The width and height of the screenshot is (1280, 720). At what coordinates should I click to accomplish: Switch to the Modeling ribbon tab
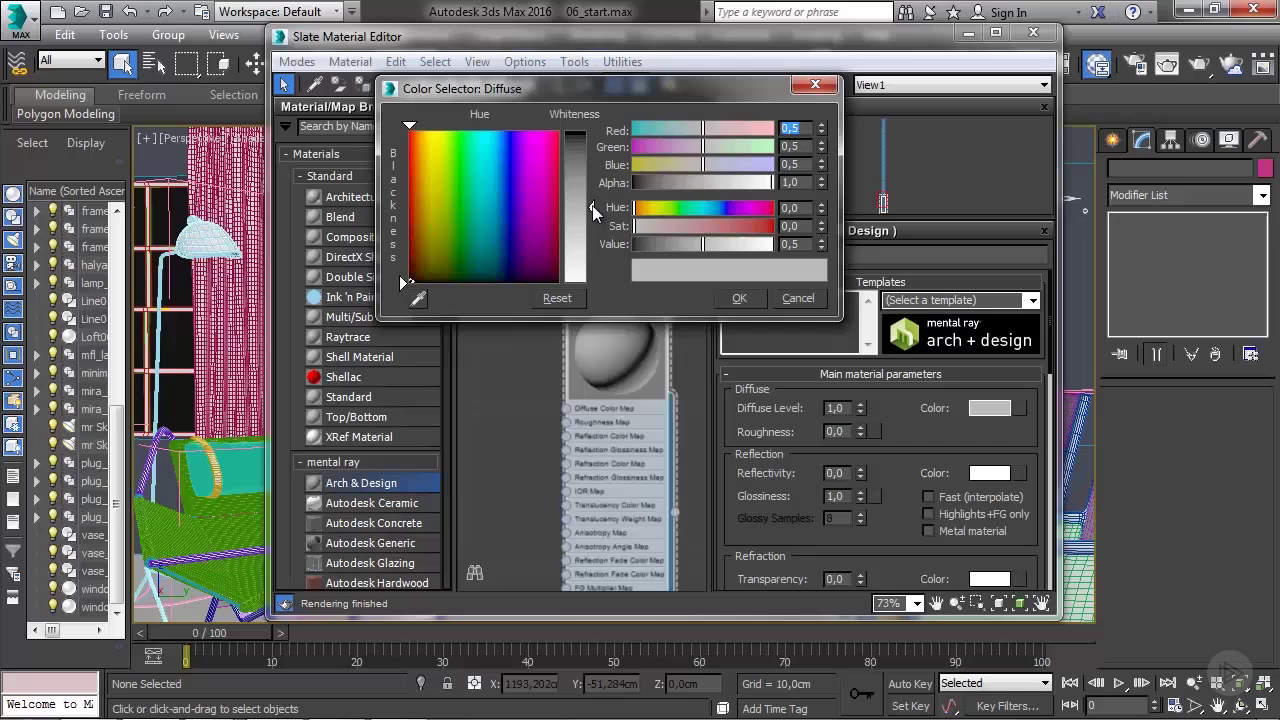60,95
